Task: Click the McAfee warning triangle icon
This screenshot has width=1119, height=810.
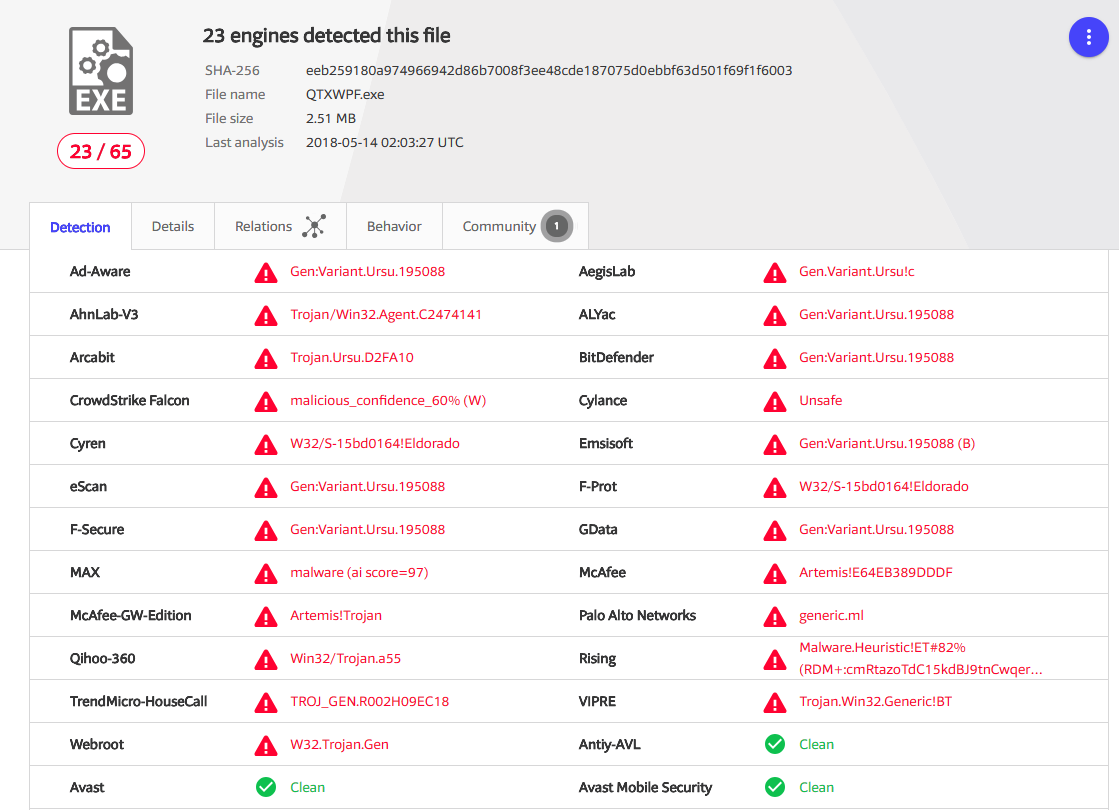Action: pos(775,573)
